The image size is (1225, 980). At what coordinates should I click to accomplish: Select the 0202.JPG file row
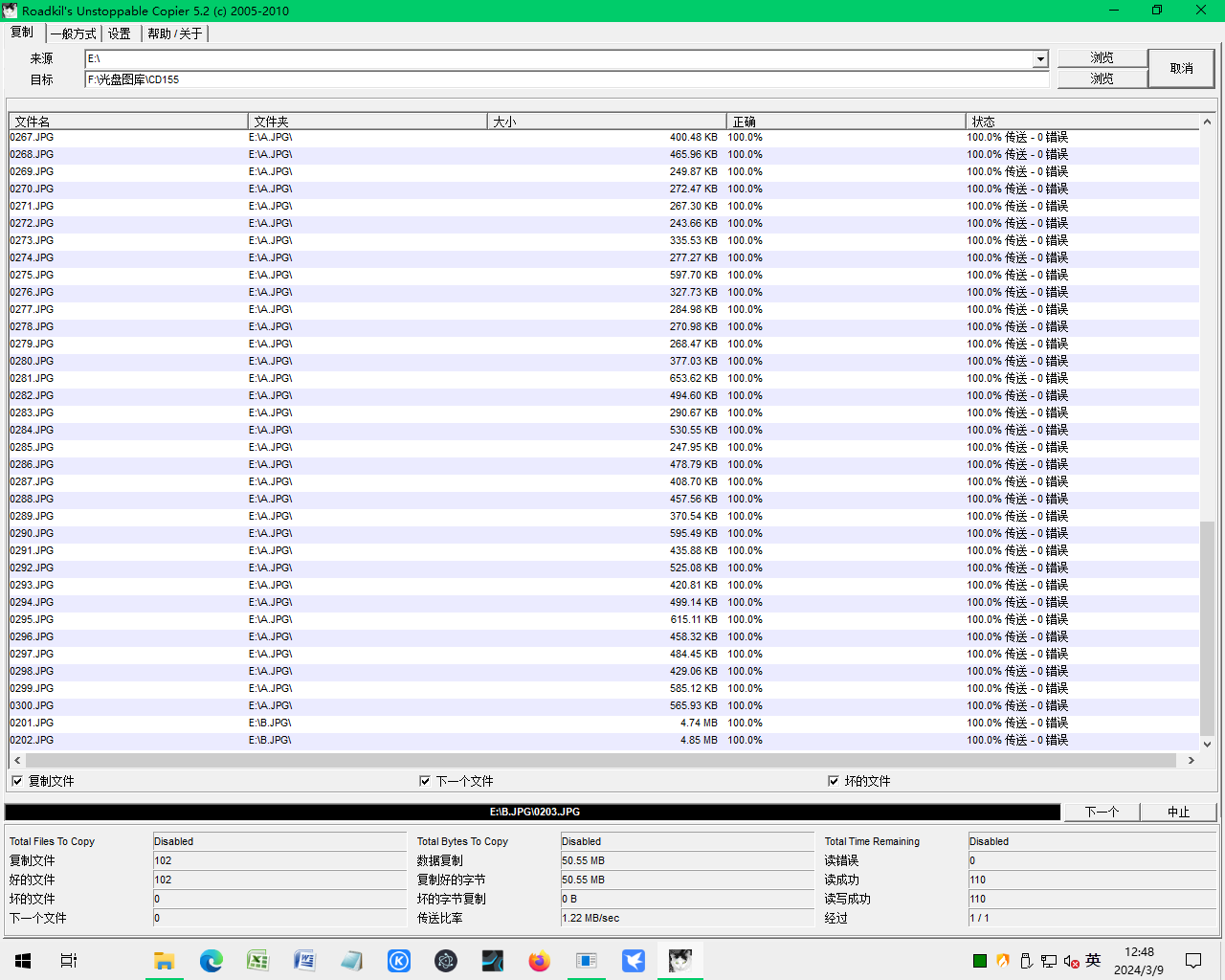coord(604,740)
